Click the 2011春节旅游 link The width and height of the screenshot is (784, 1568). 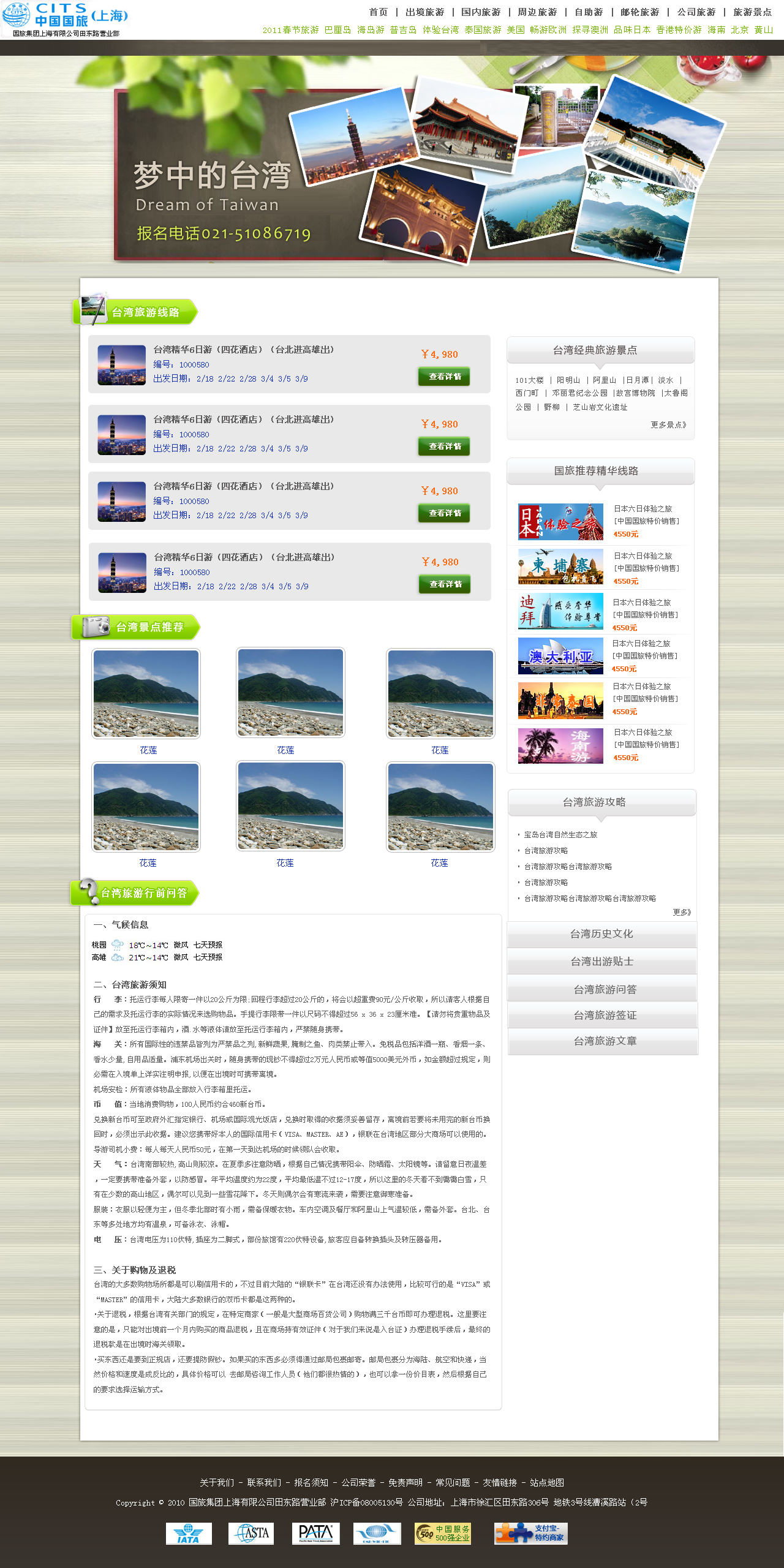[x=291, y=30]
